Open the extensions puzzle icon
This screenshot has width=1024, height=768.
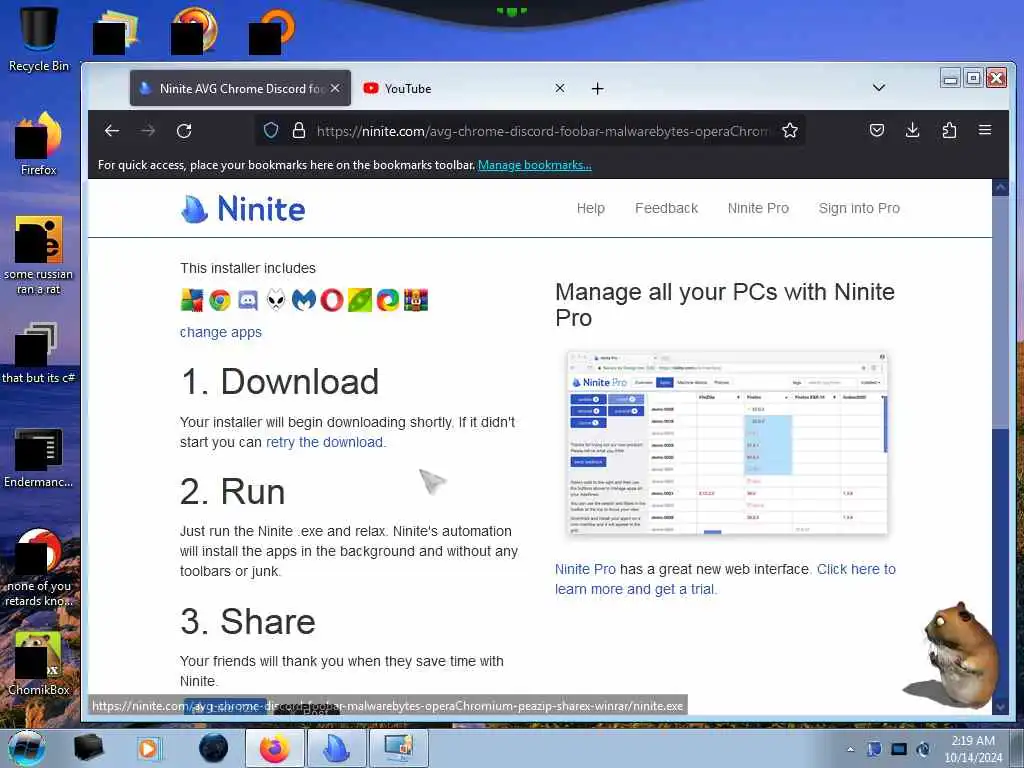[x=949, y=131]
